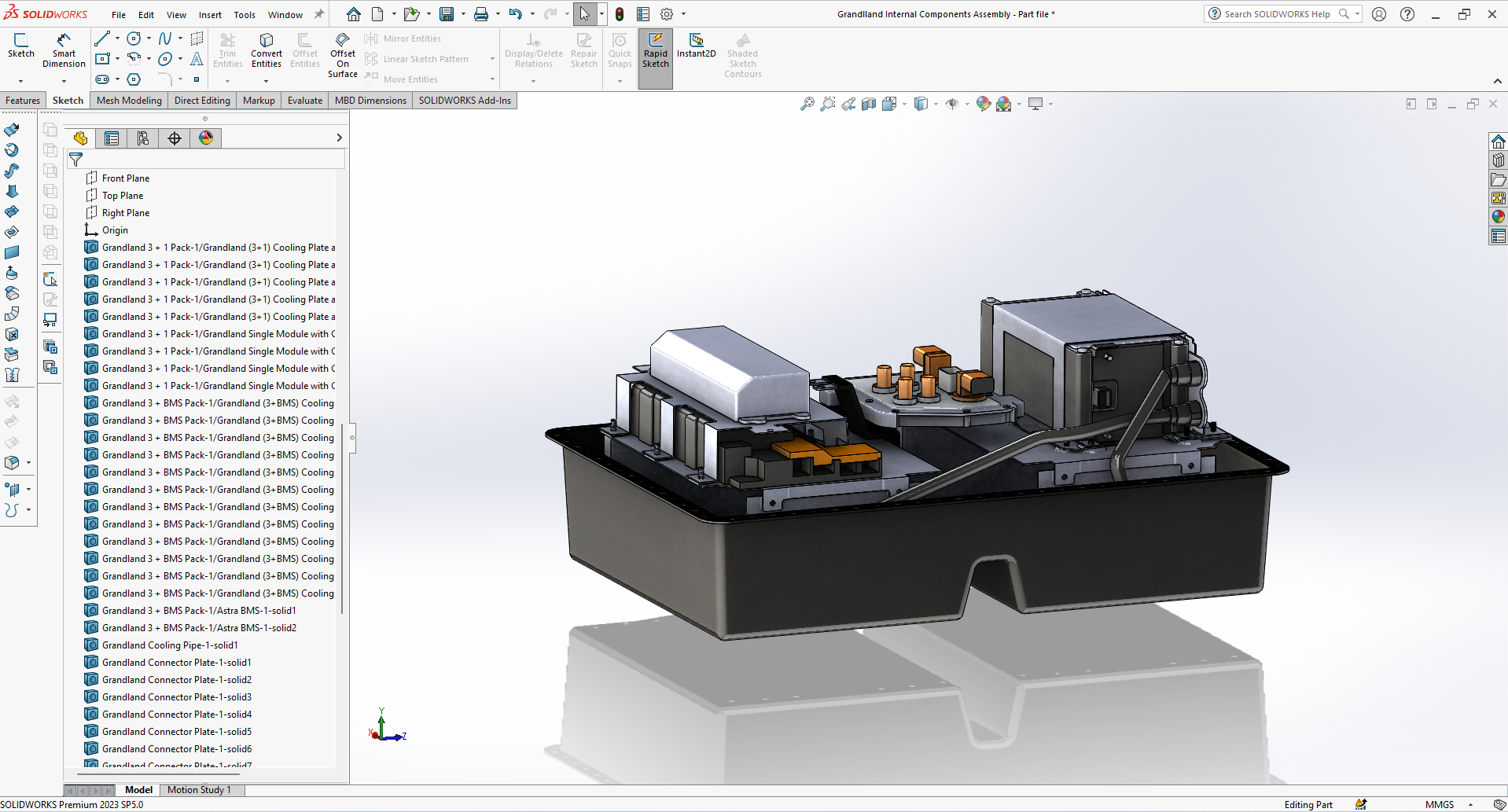This screenshot has height=812, width=1508.
Task: Select the Circle sketch tool
Action: [x=134, y=39]
